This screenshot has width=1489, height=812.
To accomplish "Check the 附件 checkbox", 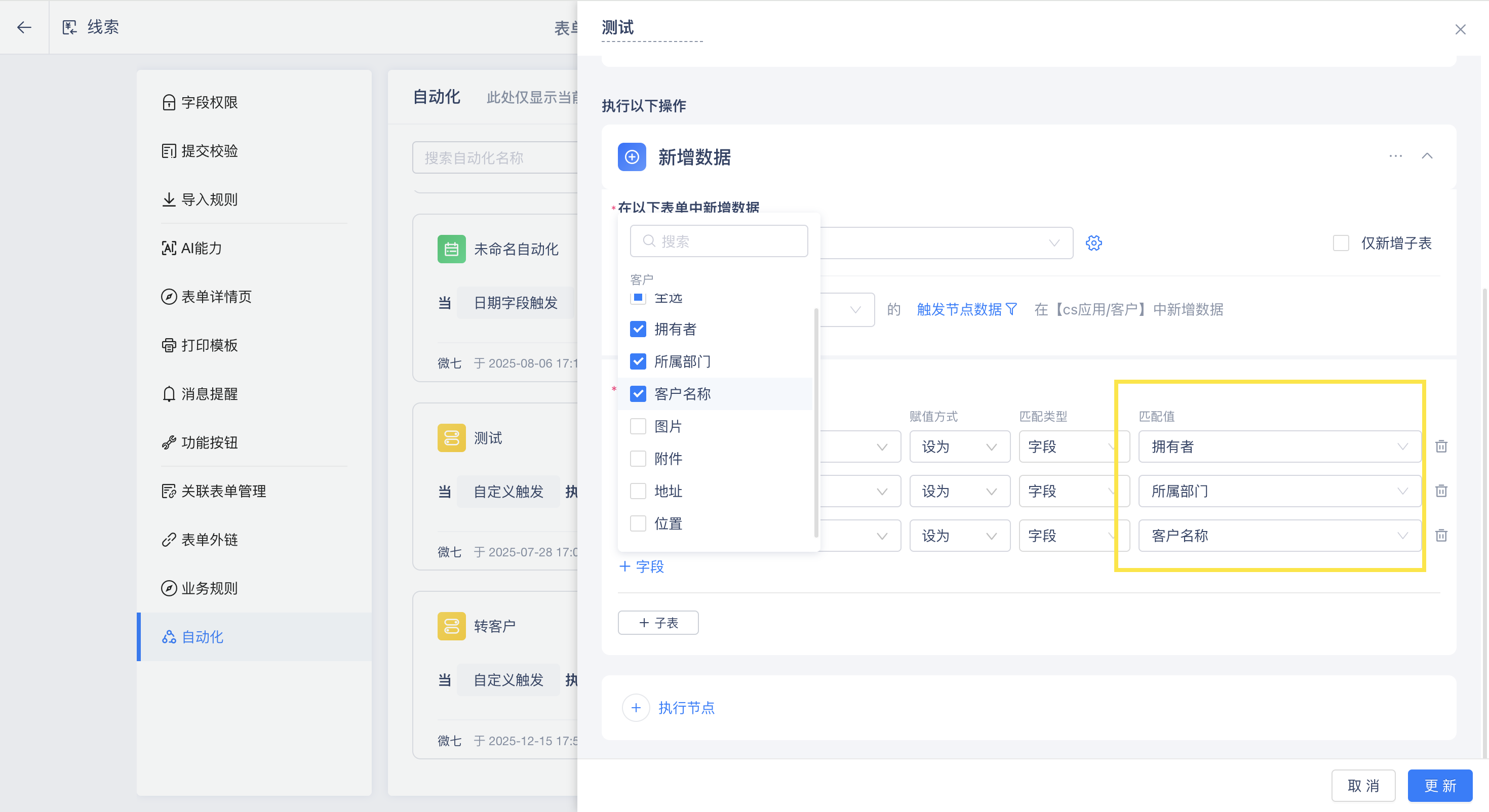I will click(x=638, y=458).
